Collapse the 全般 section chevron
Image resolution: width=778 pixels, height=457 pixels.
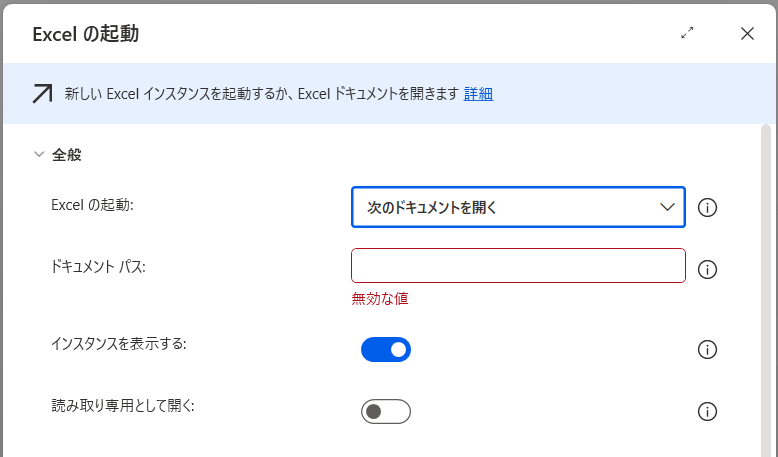click(x=39, y=155)
